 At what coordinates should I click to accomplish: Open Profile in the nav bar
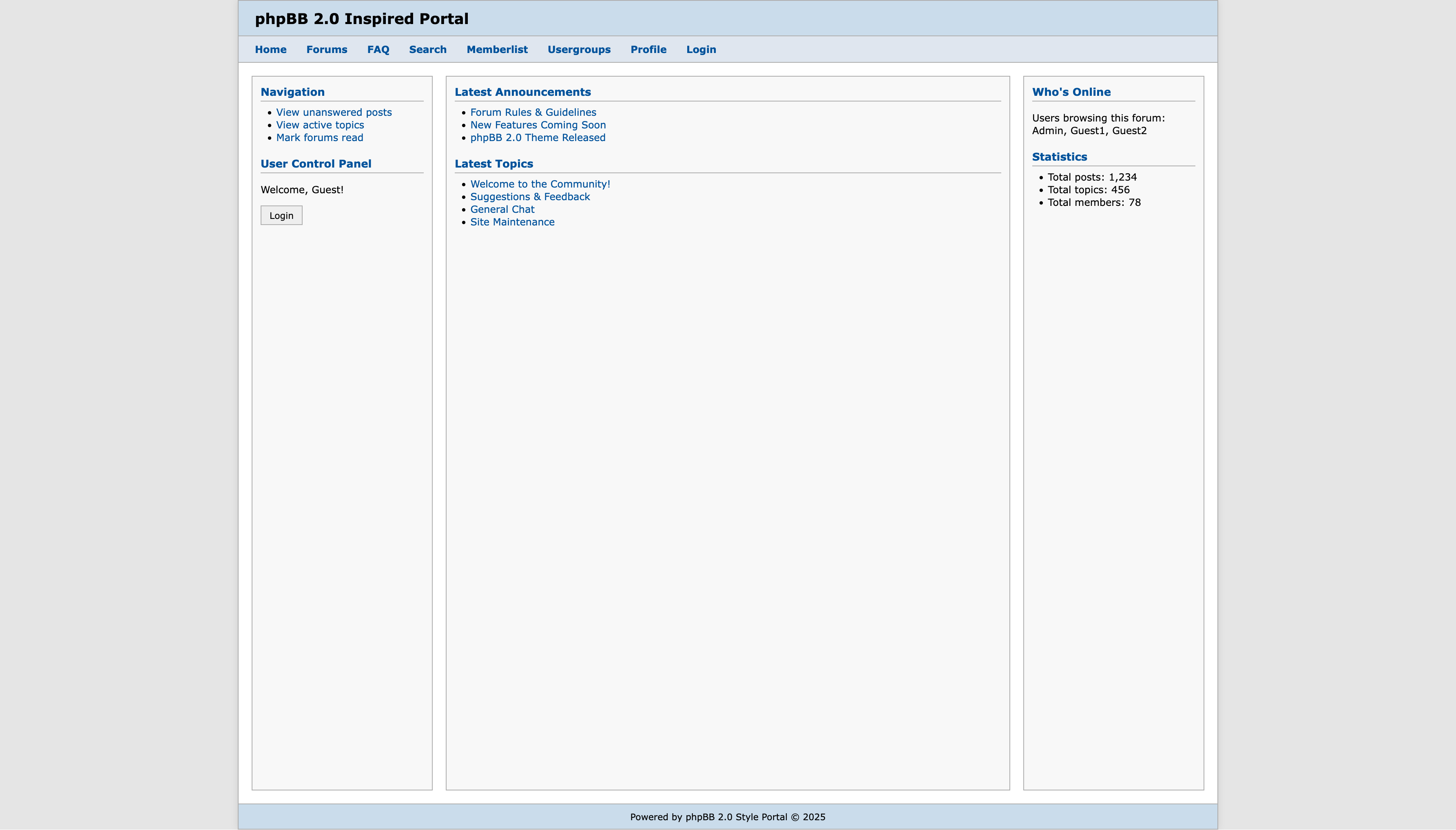(648, 50)
